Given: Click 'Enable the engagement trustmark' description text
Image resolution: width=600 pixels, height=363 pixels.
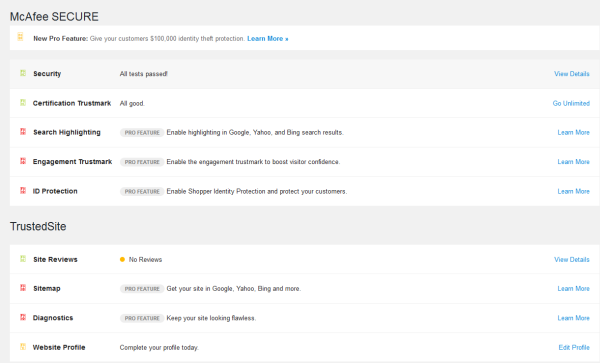Looking at the screenshot, I should click(x=253, y=162).
